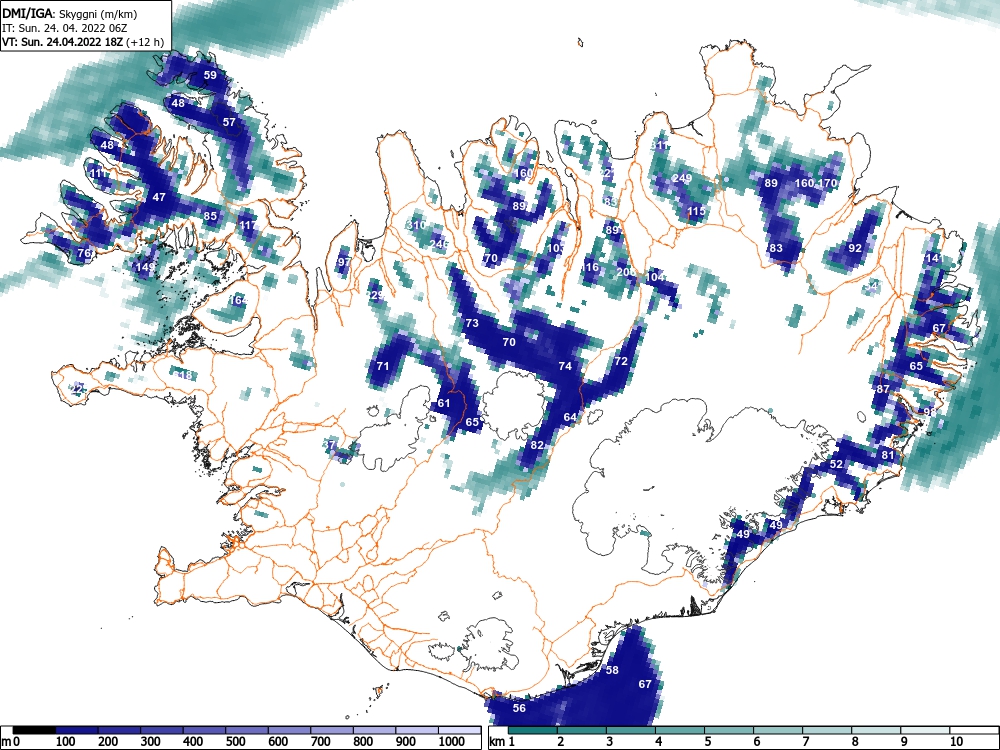The height and width of the screenshot is (750, 1000).
Task: Click the visibility value '57' on the map
Action: point(229,122)
